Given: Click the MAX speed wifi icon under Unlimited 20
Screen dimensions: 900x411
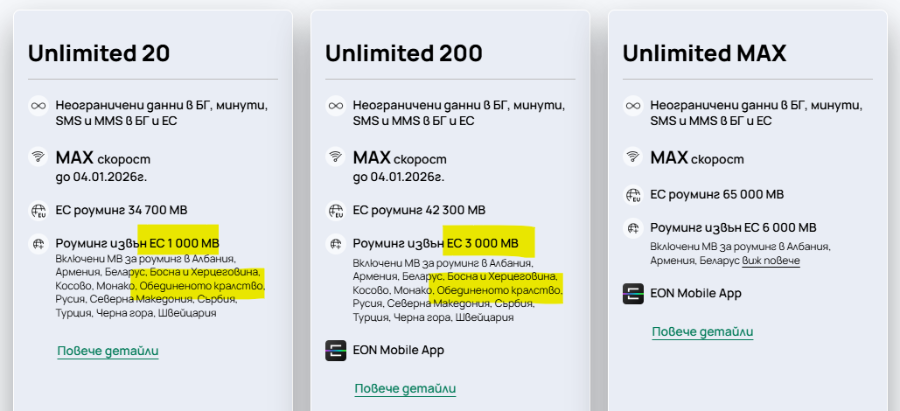Looking at the screenshot, I should 38,157.
